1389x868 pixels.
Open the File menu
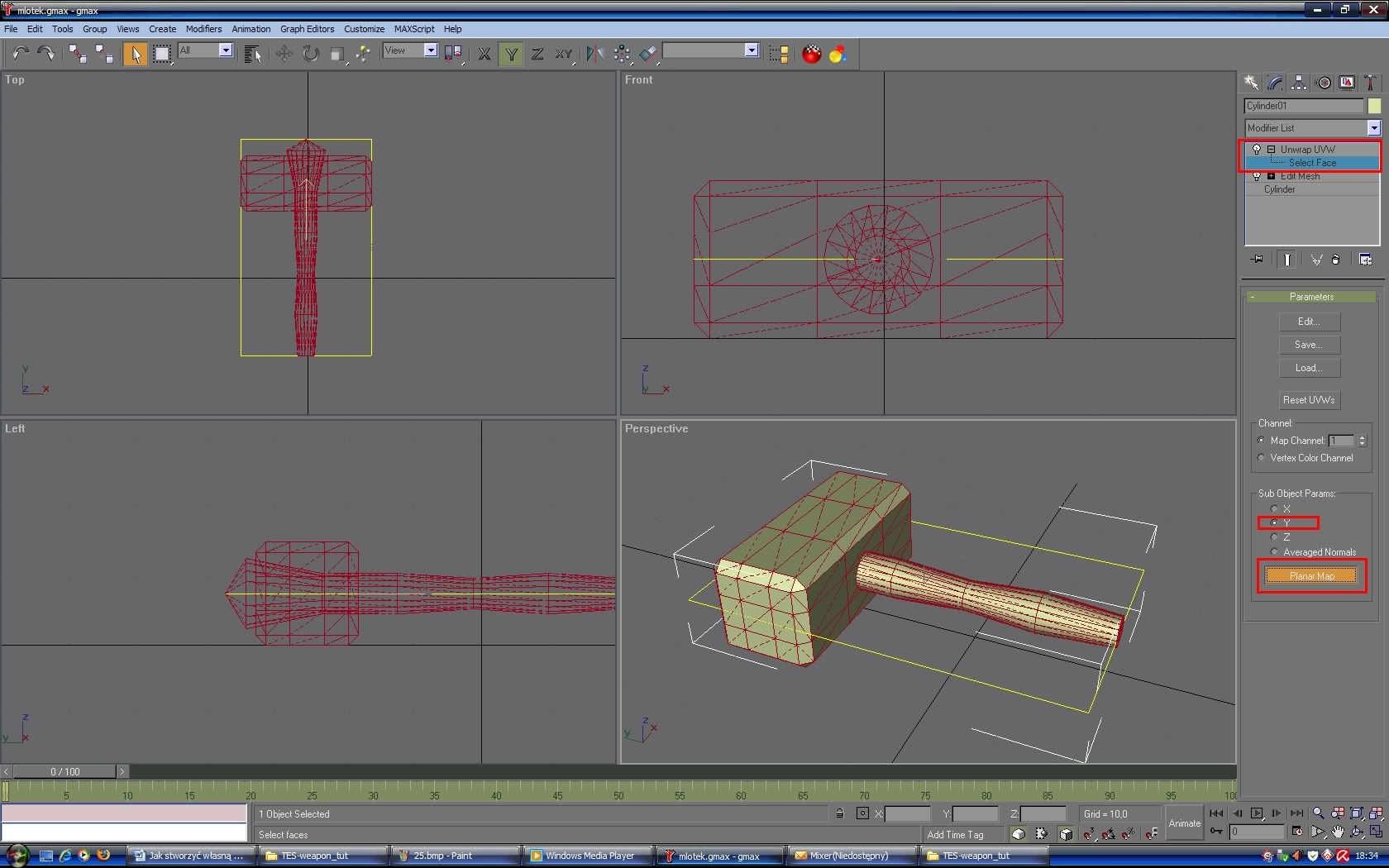[11, 29]
